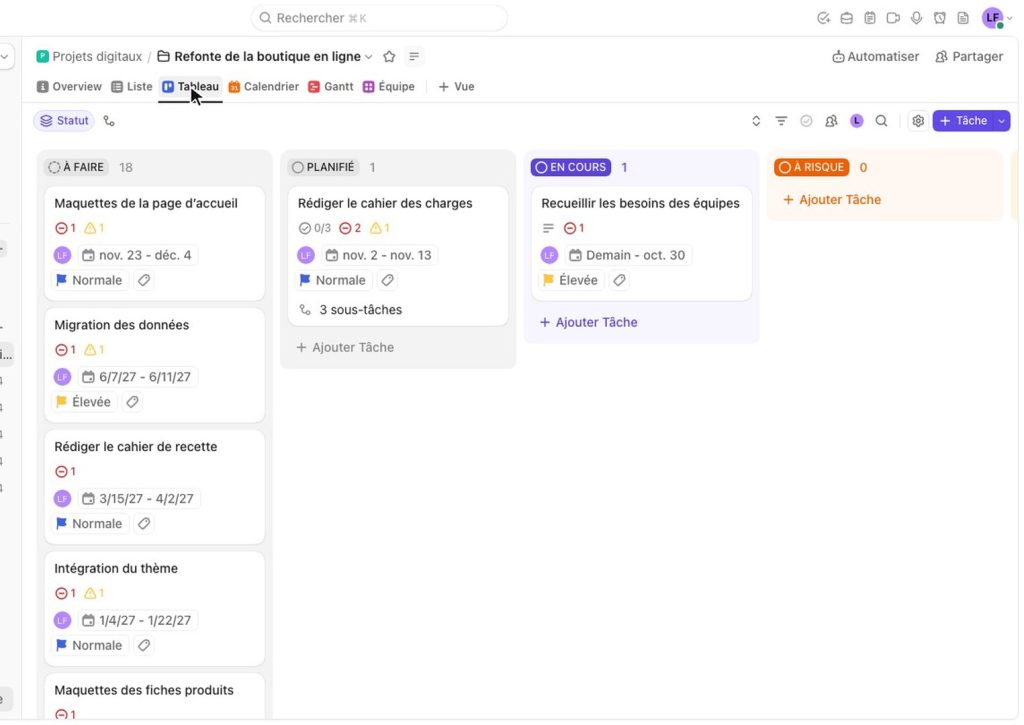Click the PLANIFIÉ status circle in column header
The image size is (1024, 725).
click(298, 168)
